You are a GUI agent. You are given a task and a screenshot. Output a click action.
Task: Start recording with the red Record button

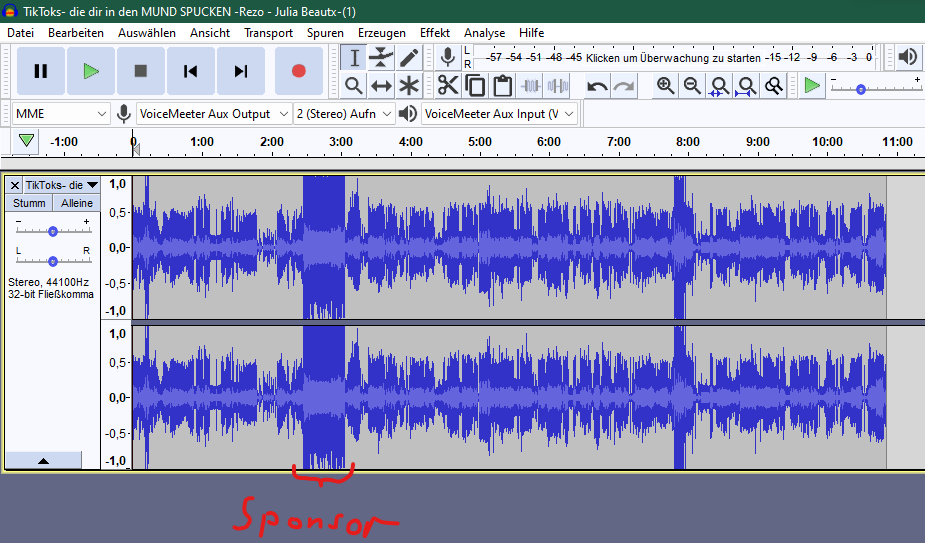pyautogui.click(x=299, y=71)
